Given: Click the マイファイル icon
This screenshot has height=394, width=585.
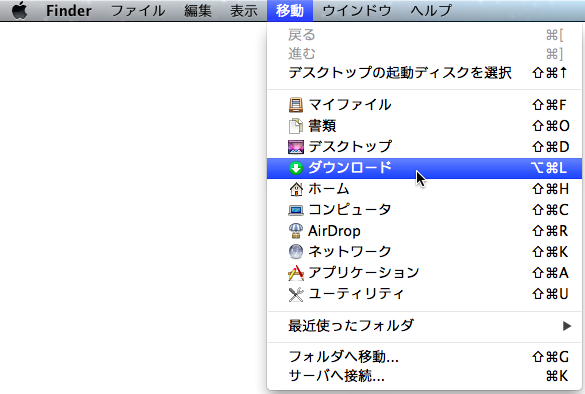Looking at the screenshot, I should 296,105.
